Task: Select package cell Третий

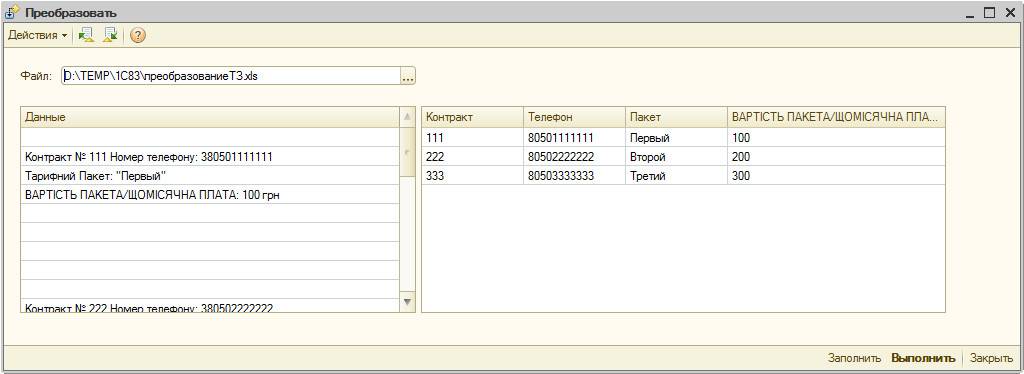Action: point(676,176)
